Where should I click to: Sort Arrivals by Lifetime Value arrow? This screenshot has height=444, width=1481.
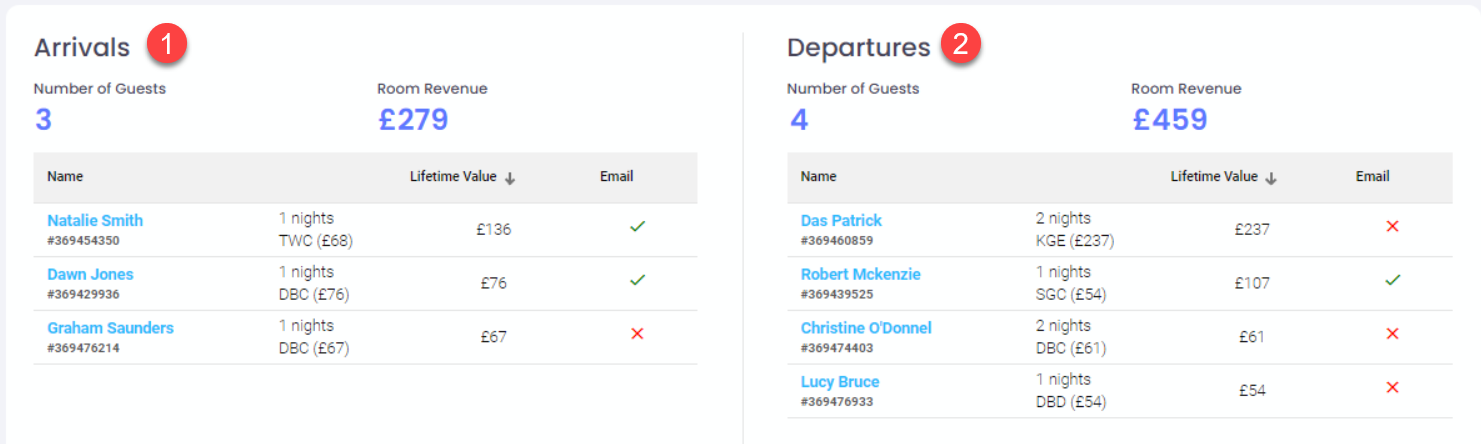click(x=510, y=178)
